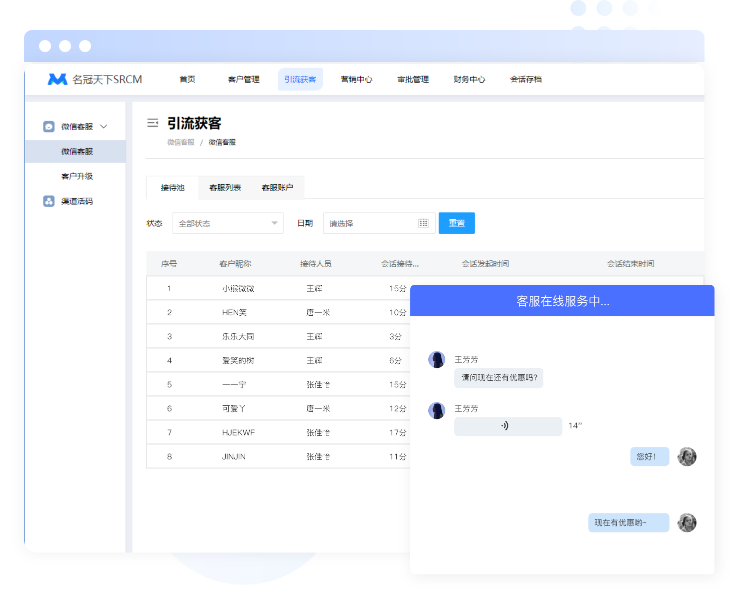Open the 全部状态 status dropdown
The image size is (739, 599).
pyautogui.click(x=227, y=223)
